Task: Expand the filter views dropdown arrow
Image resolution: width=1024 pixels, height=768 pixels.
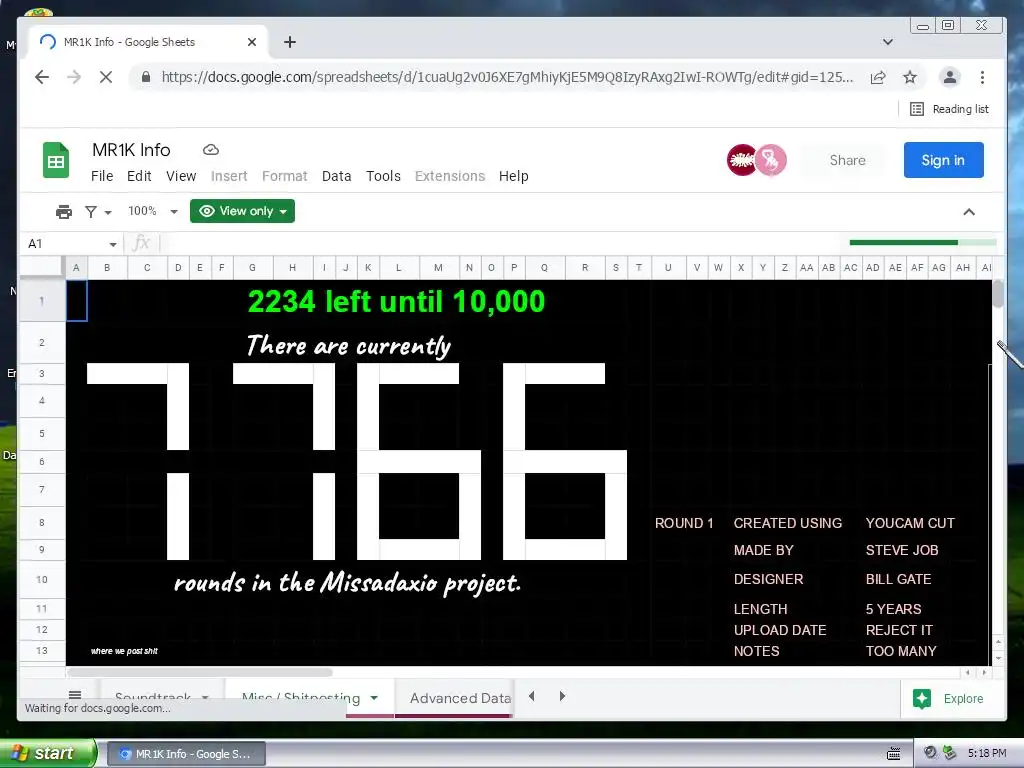Action: pyautogui.click(x=108, y=212)
